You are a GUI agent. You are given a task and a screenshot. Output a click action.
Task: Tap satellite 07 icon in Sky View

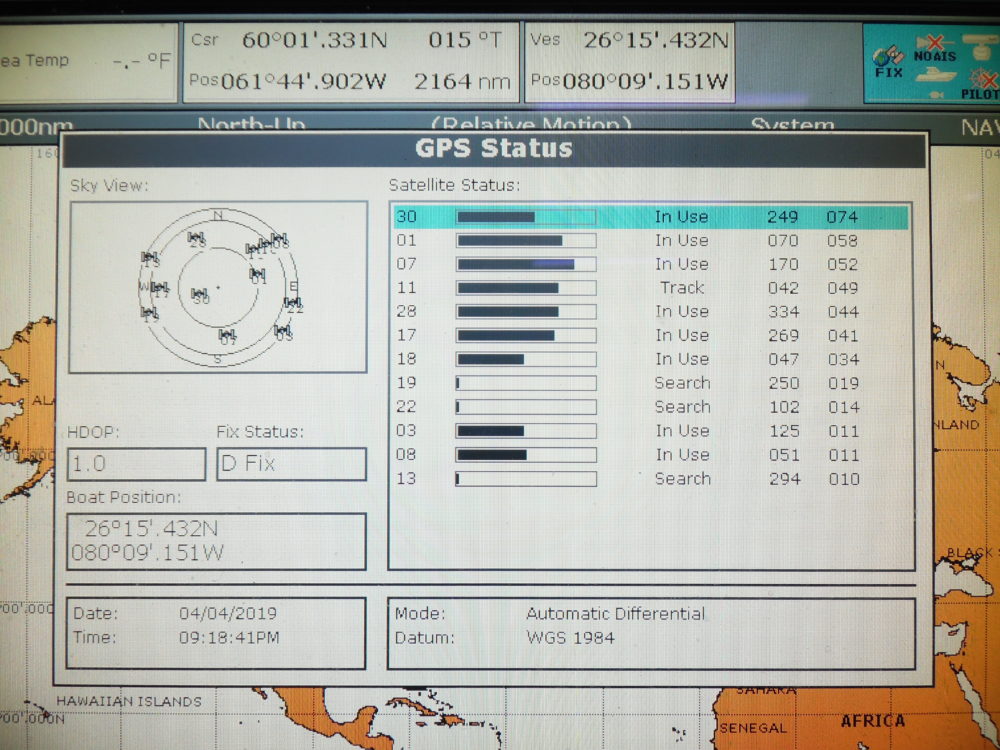click(228, 336)
